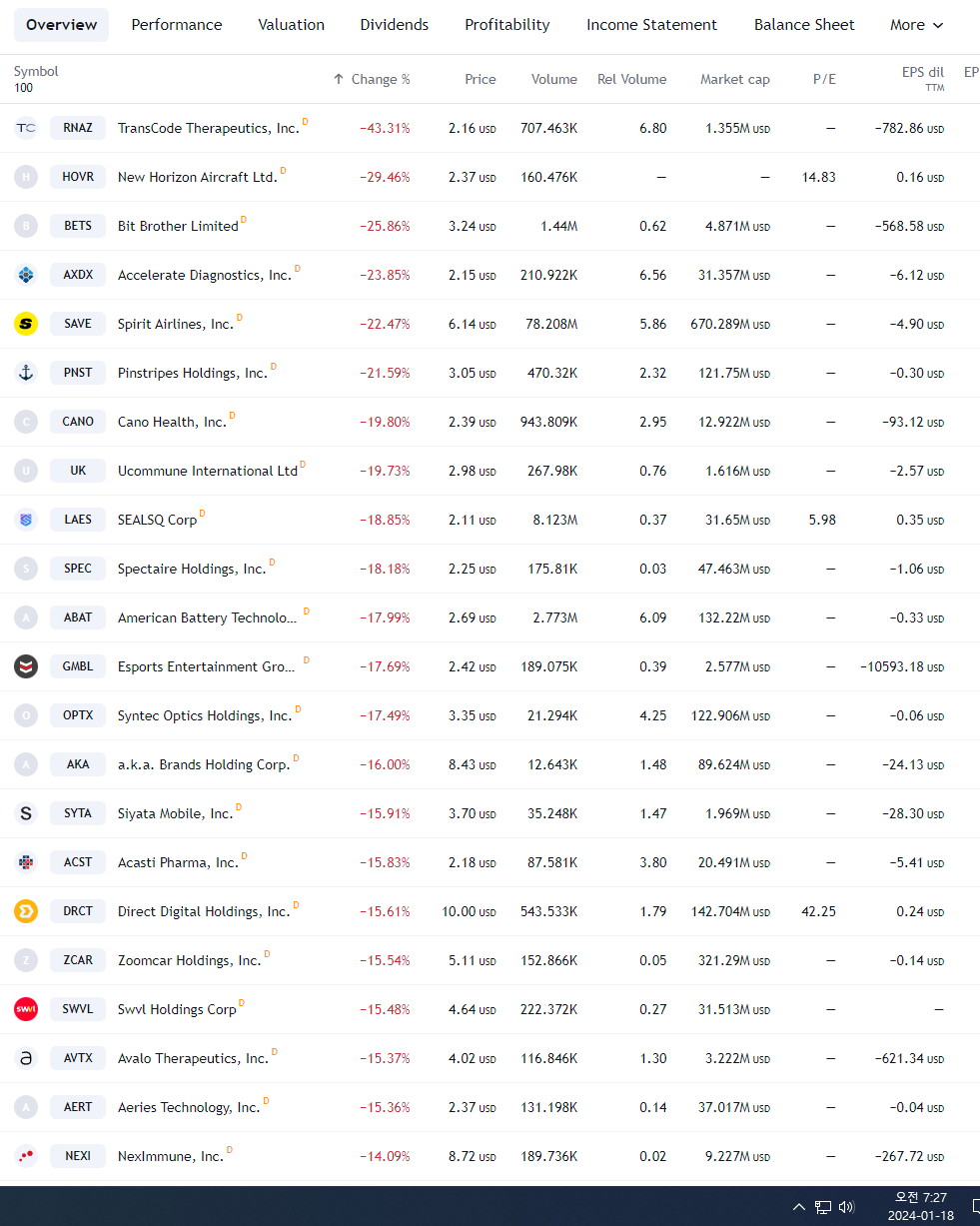Screen dimensions: 980x1226
Task: Click the TransCode Therapeutics TC logo icon
Action: pos(26,128)
